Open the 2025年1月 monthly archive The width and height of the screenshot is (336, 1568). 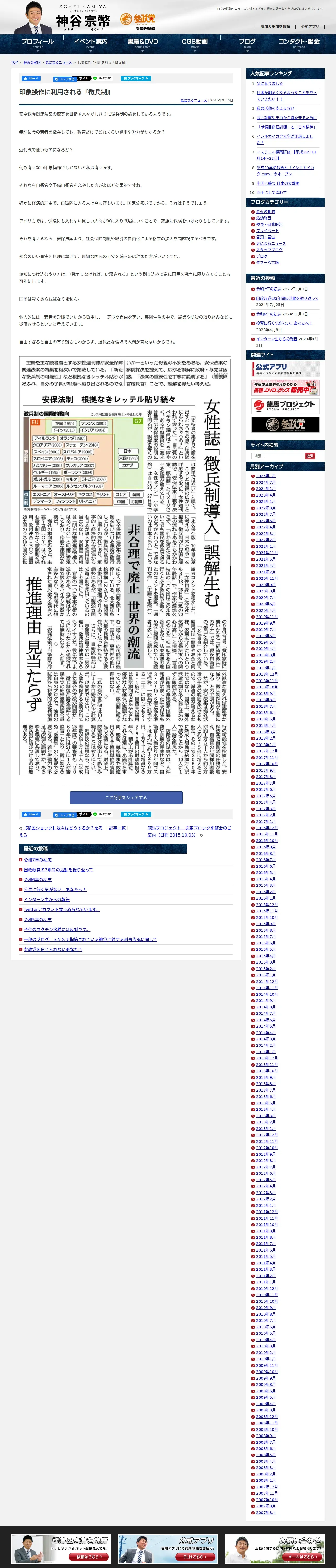point(266,476)
